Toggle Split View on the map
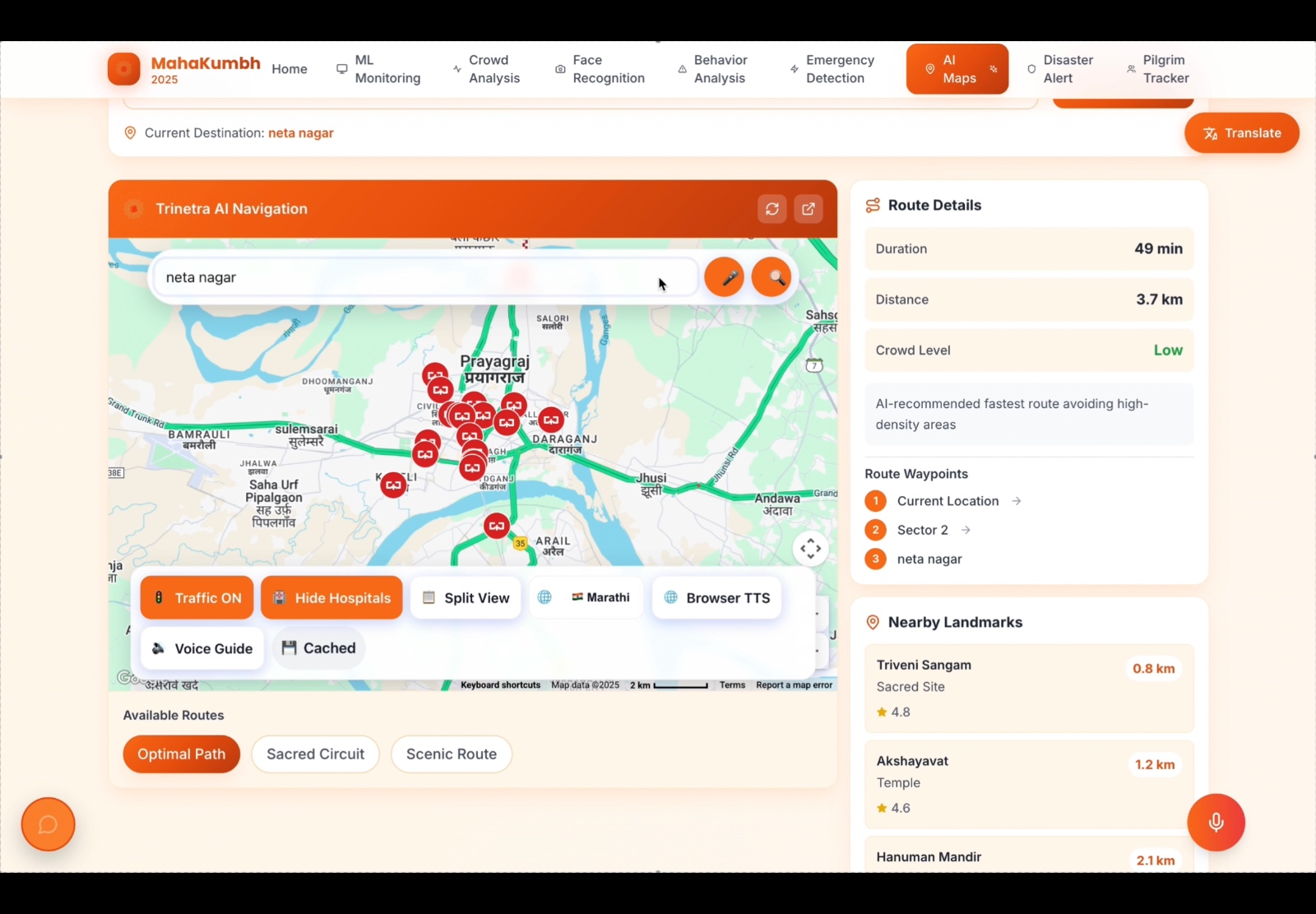Screen dimensions: 1316x914 tap(466, 598)
